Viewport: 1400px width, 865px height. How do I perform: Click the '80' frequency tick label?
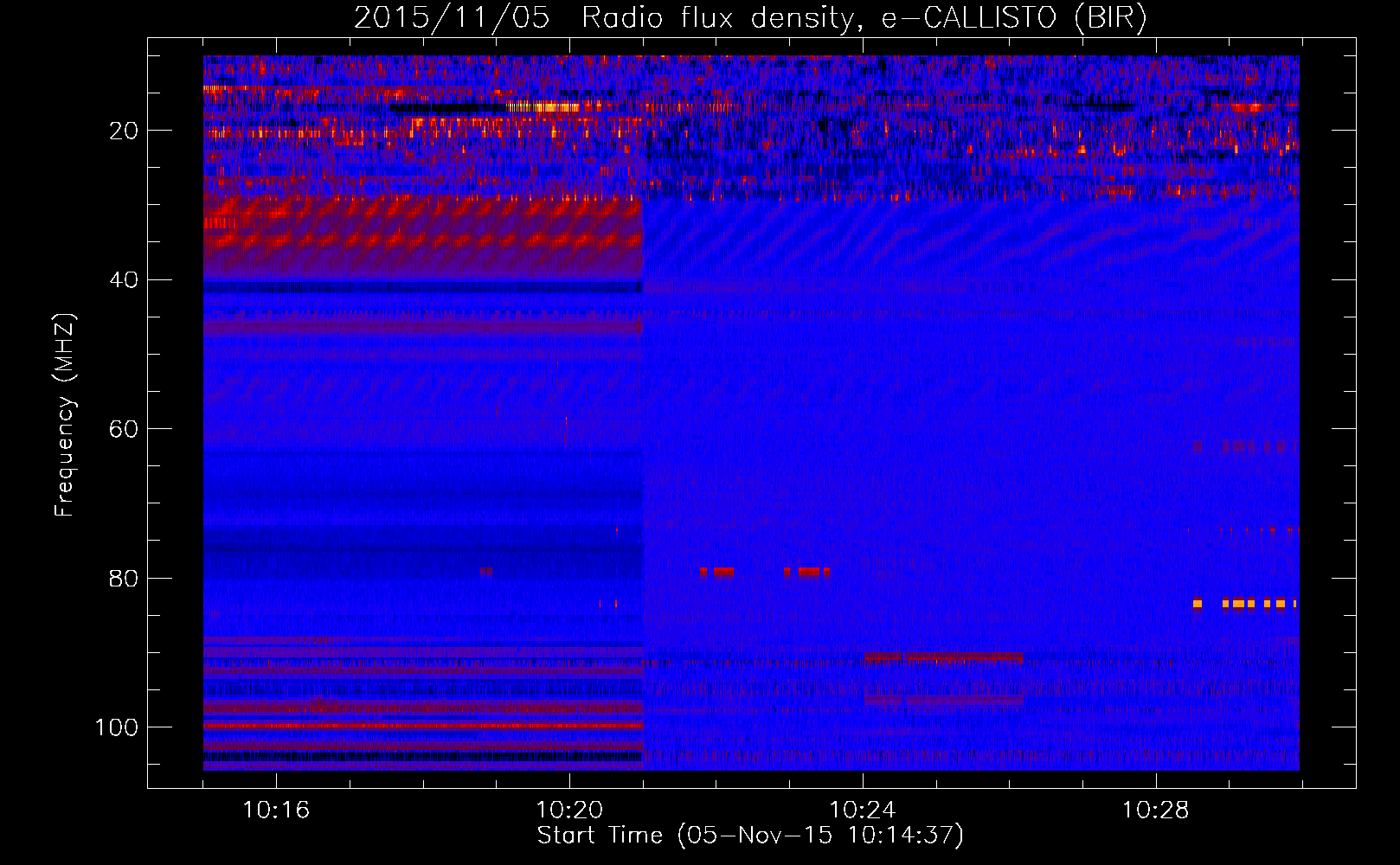[125, 578]
